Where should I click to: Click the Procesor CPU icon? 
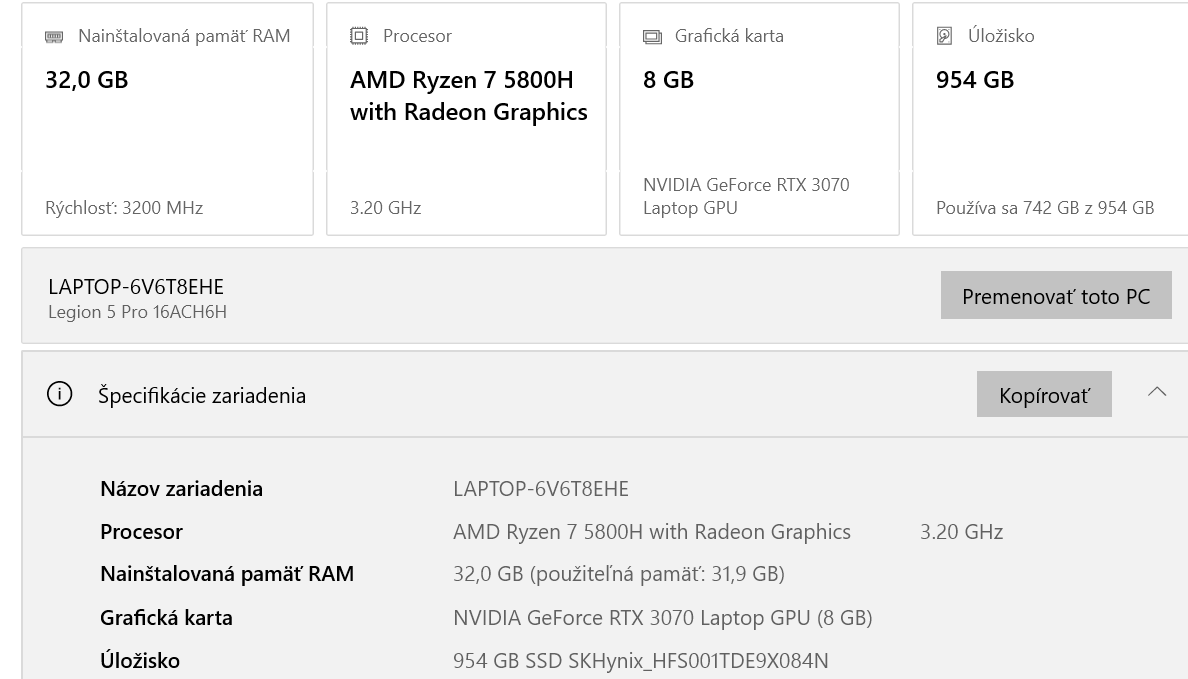tap(359, 36)
